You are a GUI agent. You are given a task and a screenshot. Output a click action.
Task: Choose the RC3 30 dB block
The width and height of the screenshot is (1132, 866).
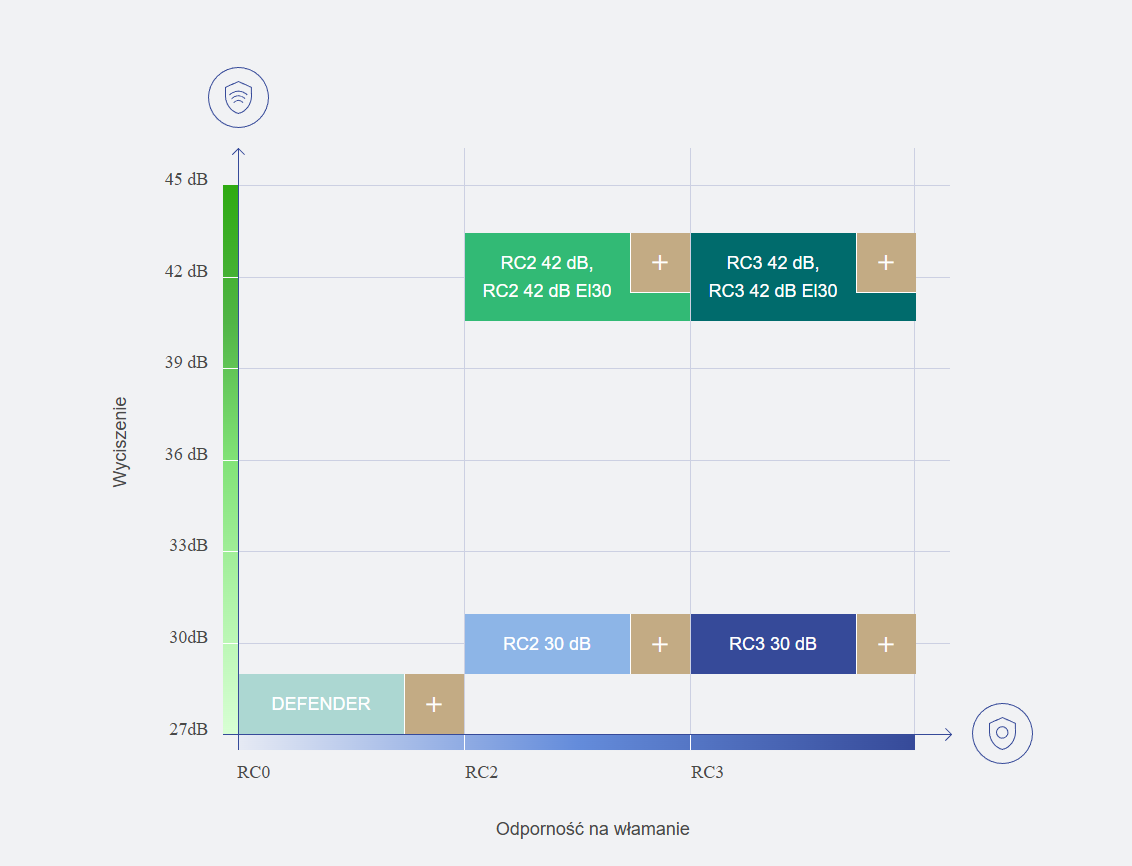pyautogui.click(x=773, y=644)
